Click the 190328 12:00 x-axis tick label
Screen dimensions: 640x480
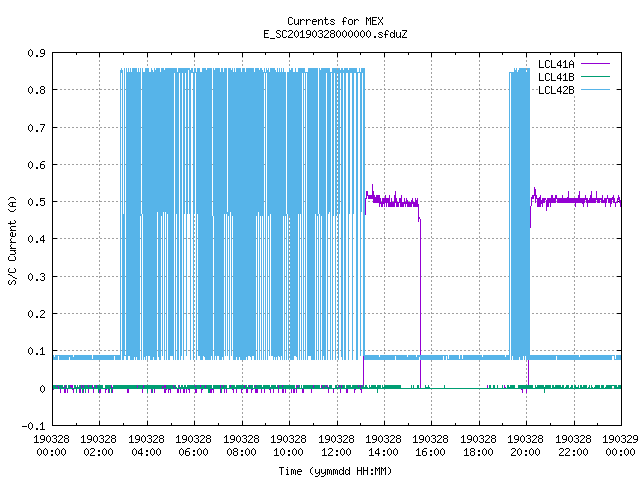tap(336, 446)
